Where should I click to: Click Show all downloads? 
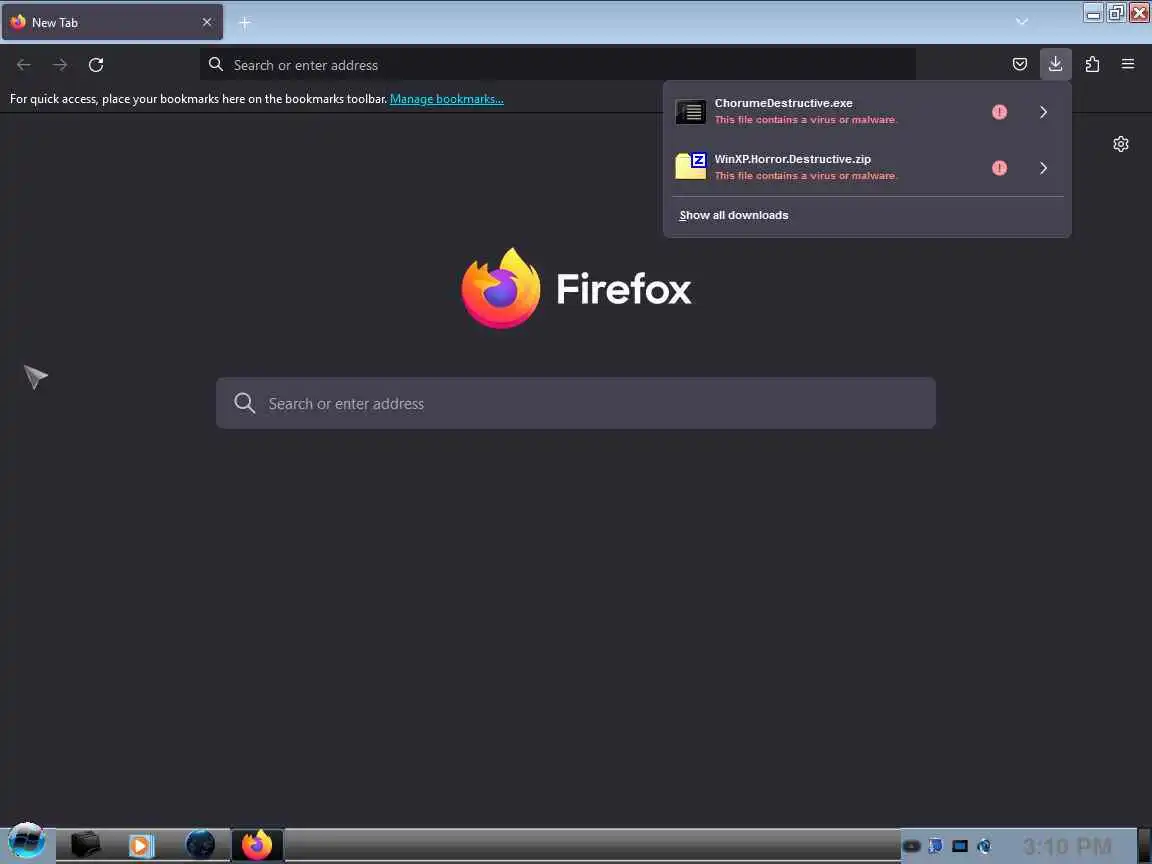[734, 215]
